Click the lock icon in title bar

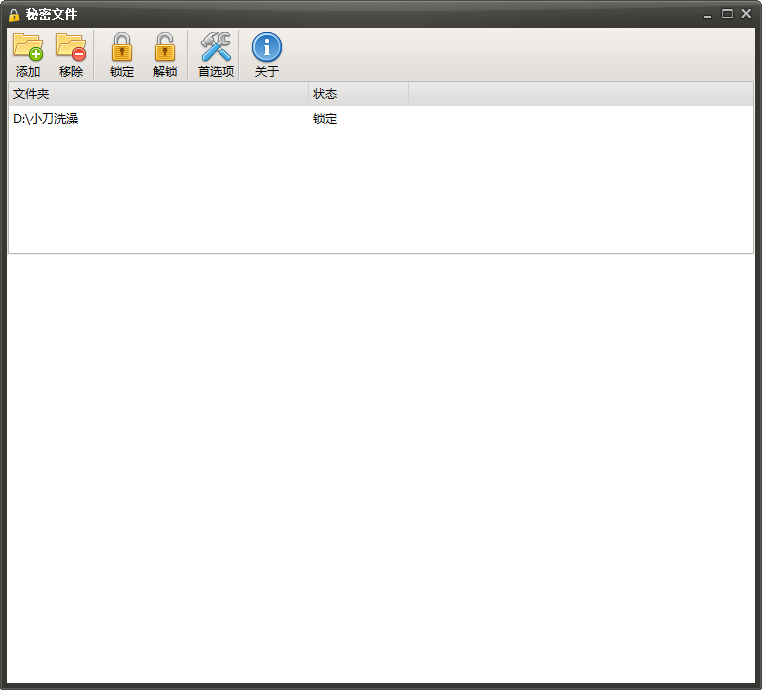[x=14, y=14]
